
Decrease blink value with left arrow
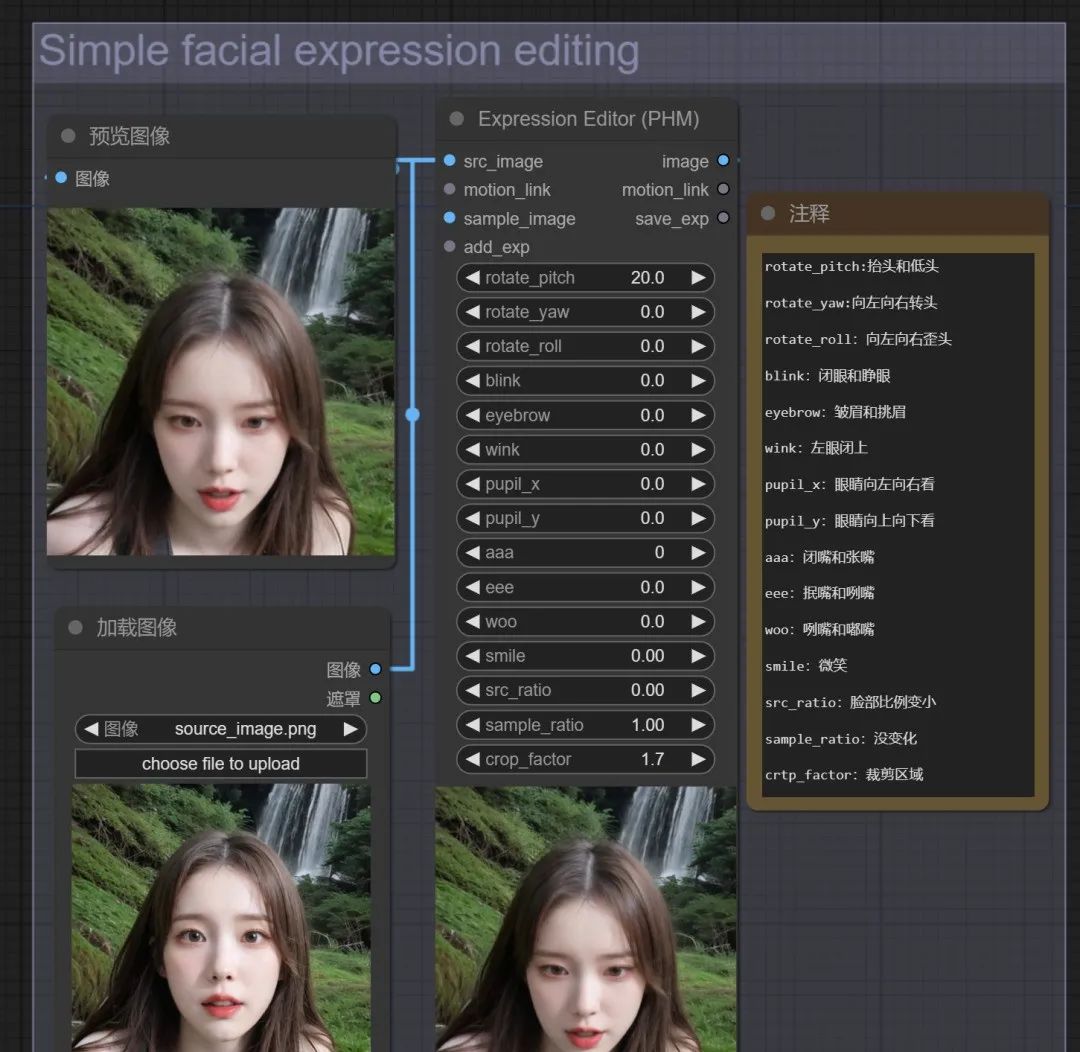coord(472,380)
